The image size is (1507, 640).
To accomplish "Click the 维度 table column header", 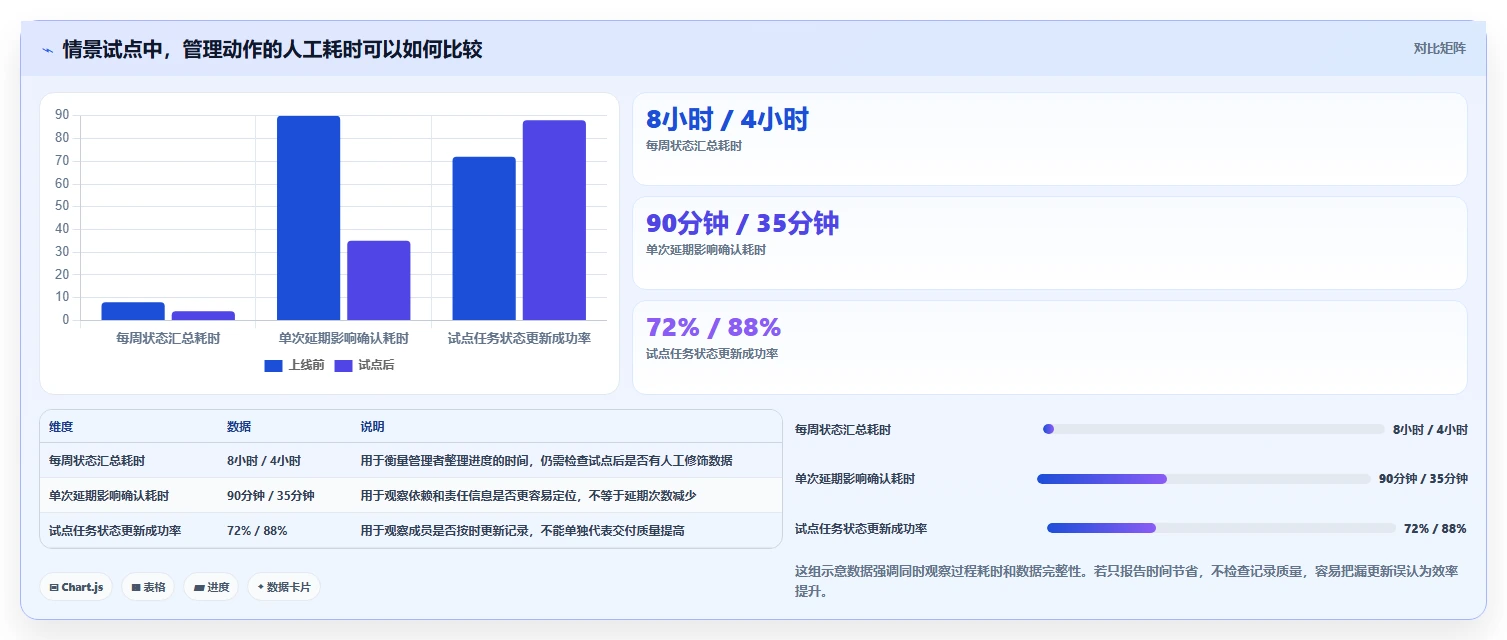I will 61,427.
